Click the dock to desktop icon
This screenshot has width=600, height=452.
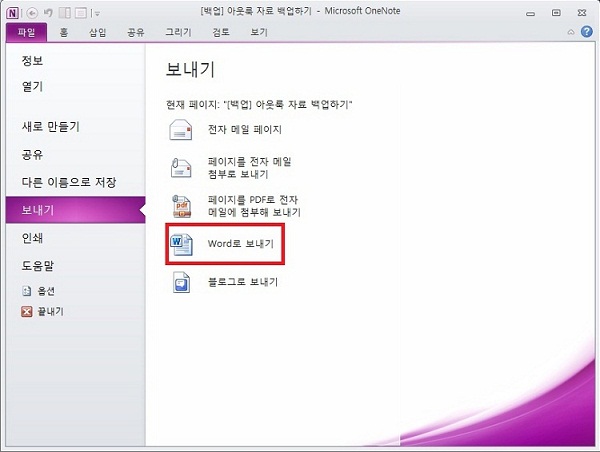point(65,13)
